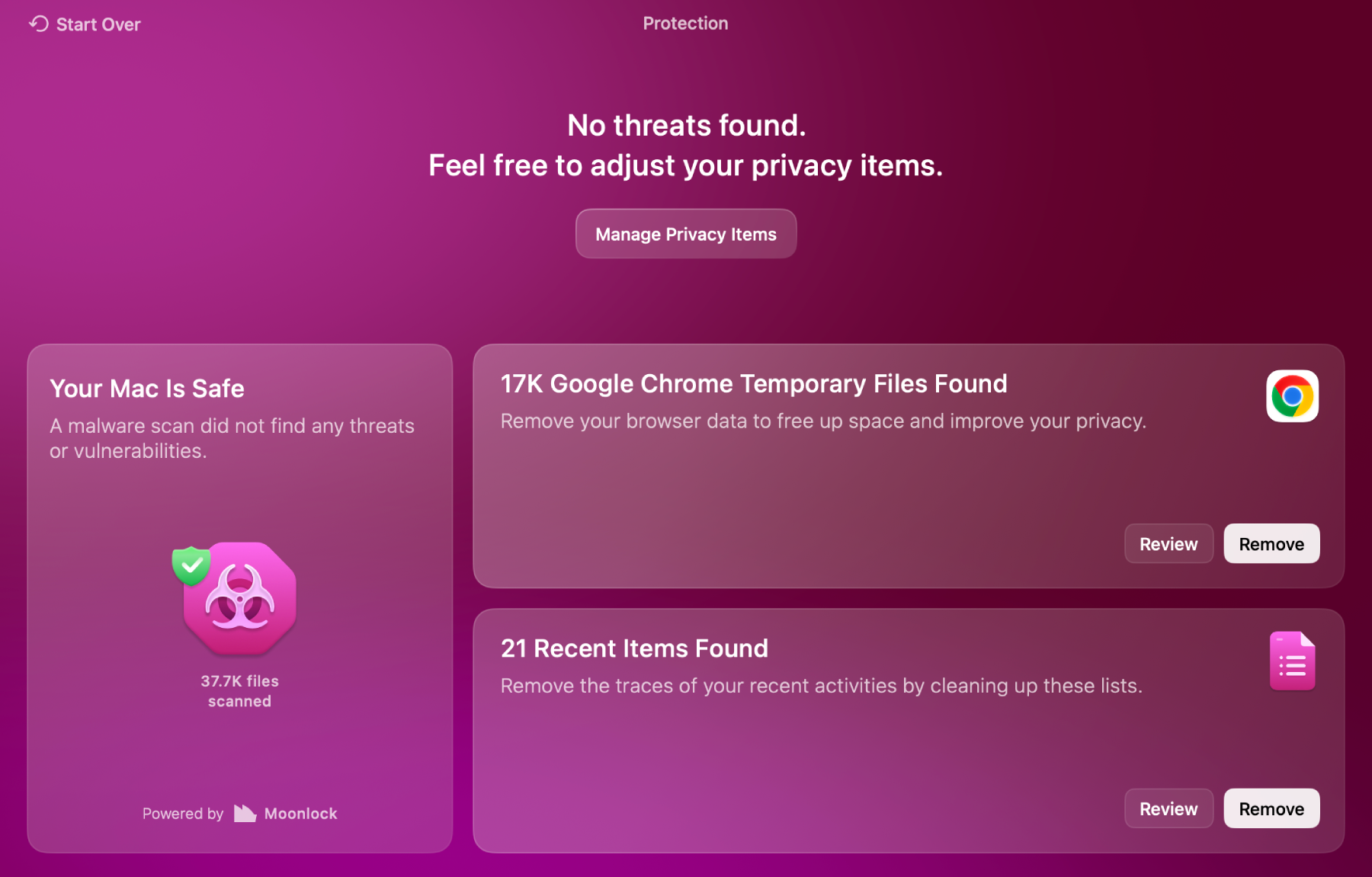Select the Protection tab

684,23
